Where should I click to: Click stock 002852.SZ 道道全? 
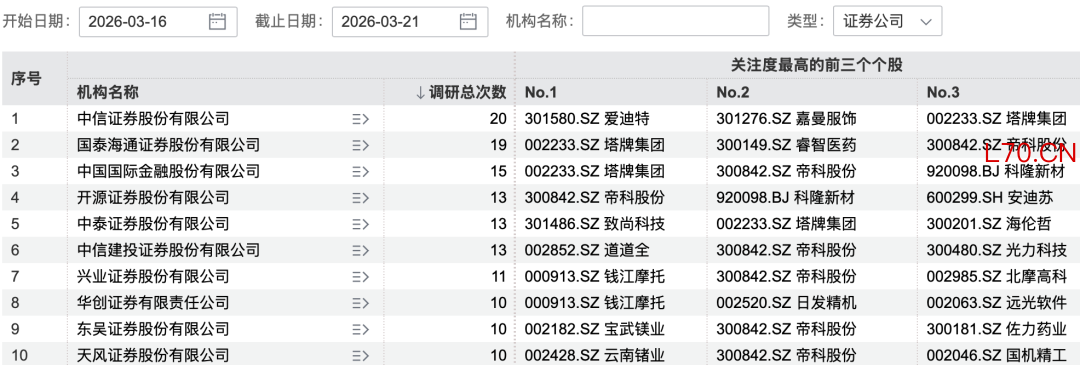pyautogui.click(x=587, y=251)
